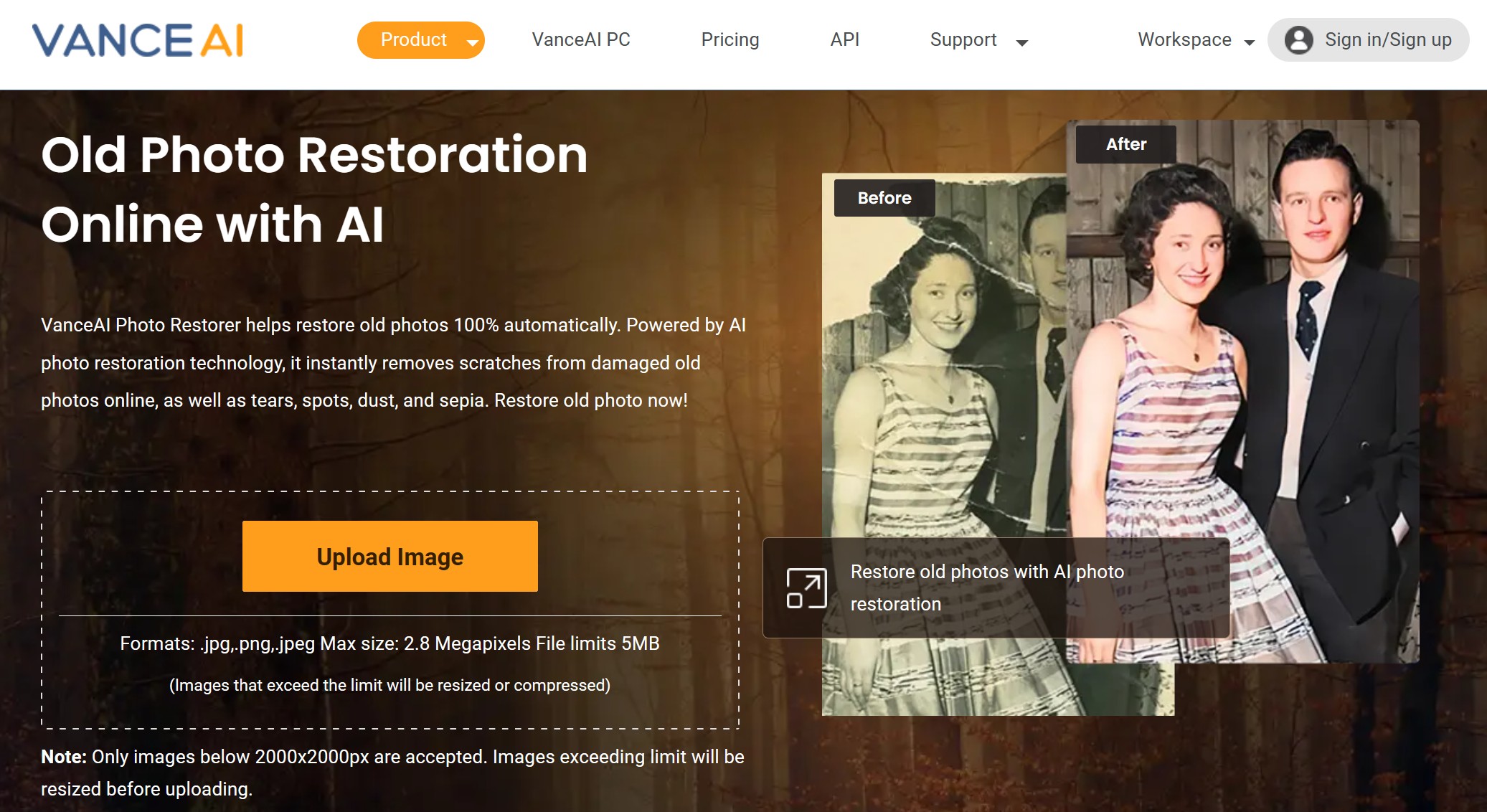Open Restore old photos with AI photo restoration
Screen dimensions: 1487x812
pyautogui.click(x=986, y=588)
